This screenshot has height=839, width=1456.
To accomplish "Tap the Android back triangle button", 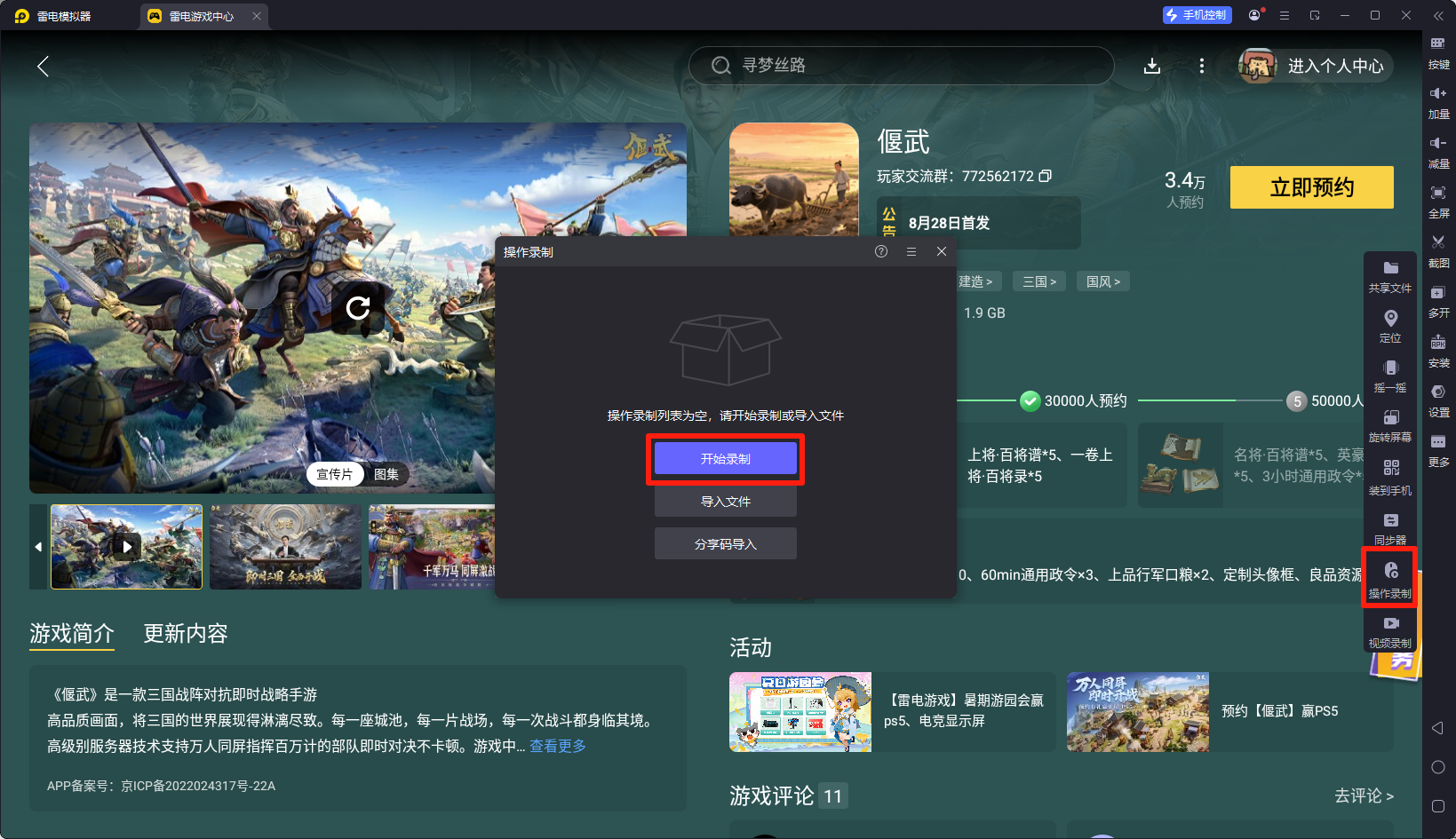I will [x=1437, y=728].
